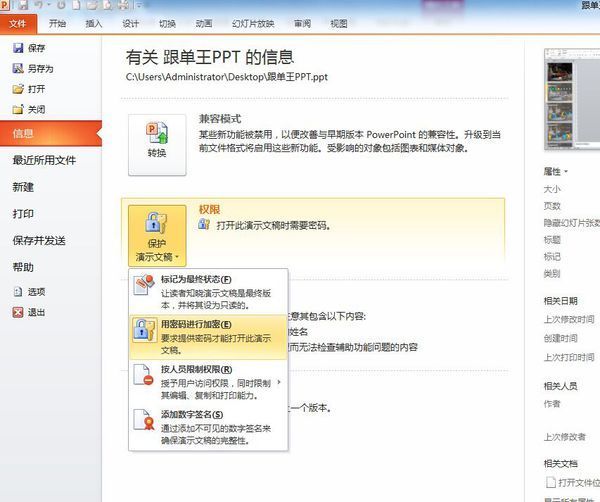Screen dimensions: 600x502
Task: Close the presentation with 关闭
Action: pyautogui.click(x=18, y=109)
